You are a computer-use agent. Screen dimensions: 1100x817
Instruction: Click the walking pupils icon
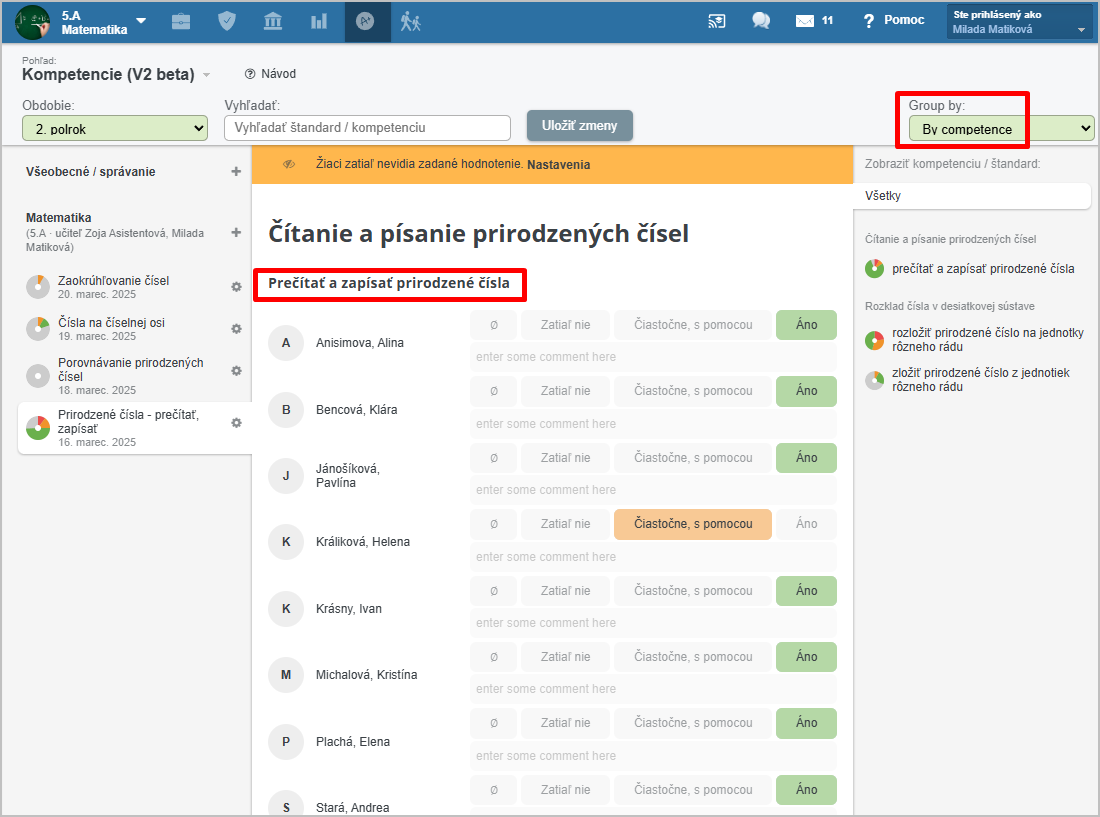(411, 21)
